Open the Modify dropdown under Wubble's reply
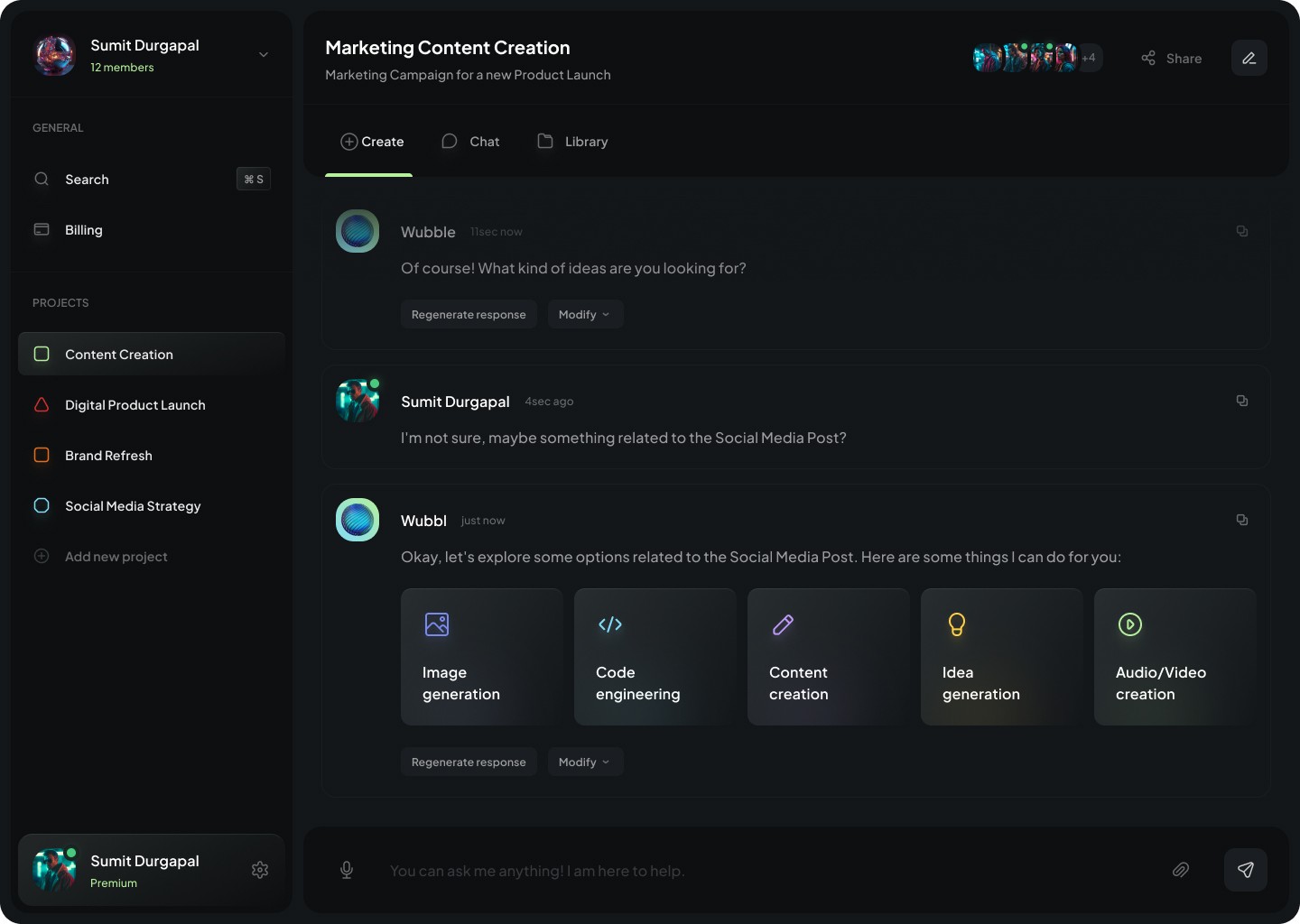1300x924 pixels. (585, 314)
